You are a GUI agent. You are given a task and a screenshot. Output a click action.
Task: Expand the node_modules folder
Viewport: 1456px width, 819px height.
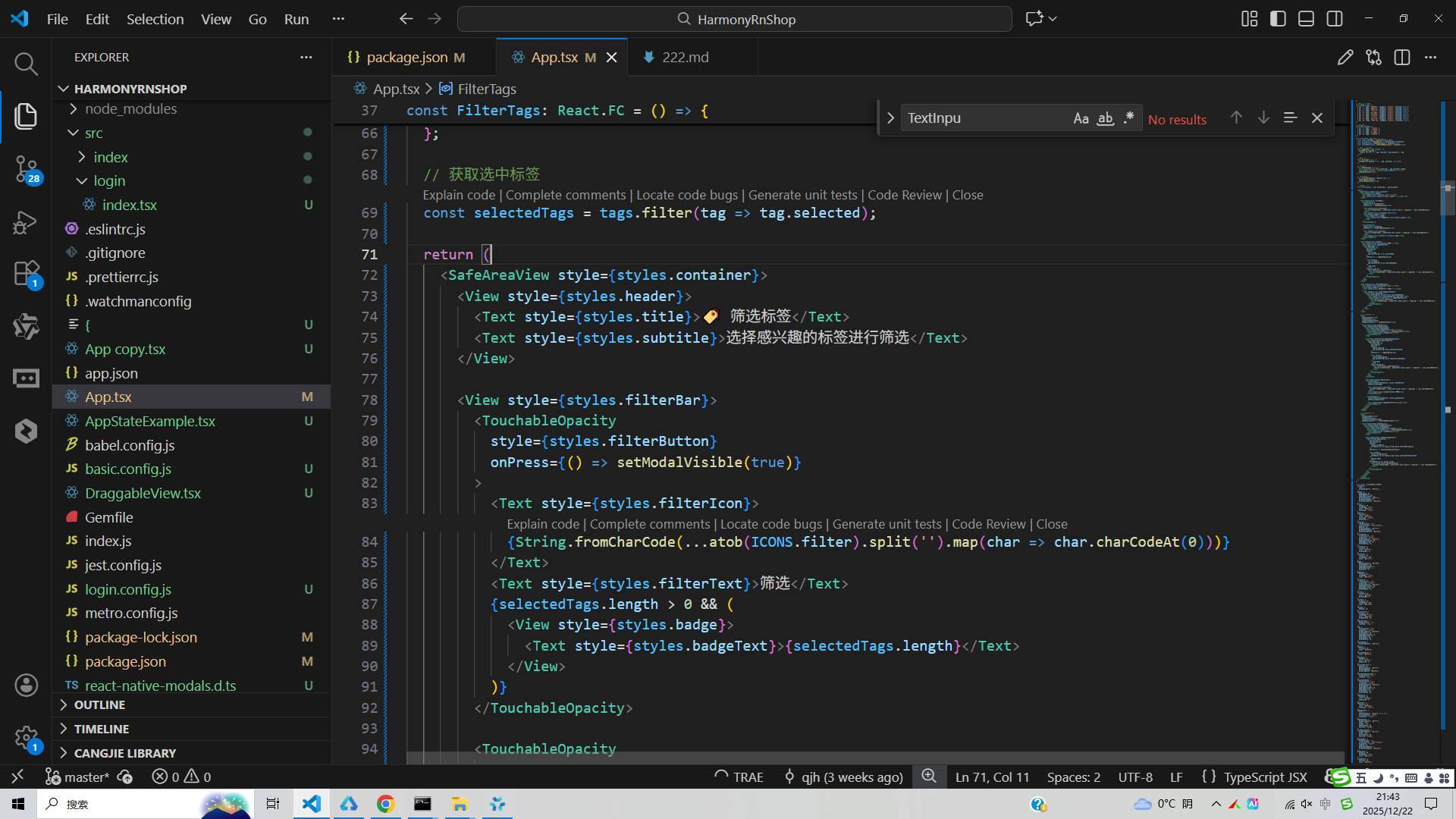coord(130,108)
